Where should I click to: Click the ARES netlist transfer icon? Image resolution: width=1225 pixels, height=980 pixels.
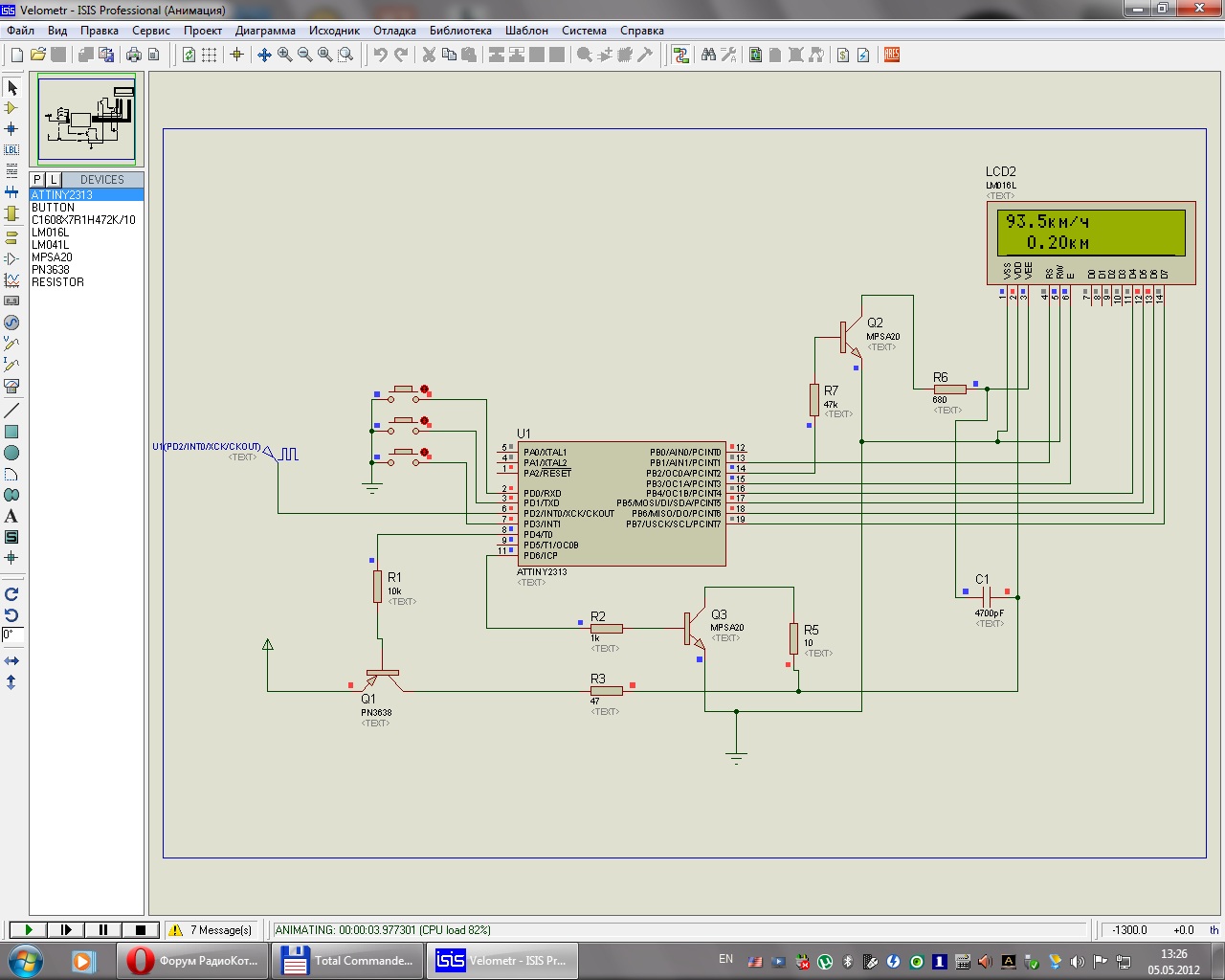click(891, 56)
